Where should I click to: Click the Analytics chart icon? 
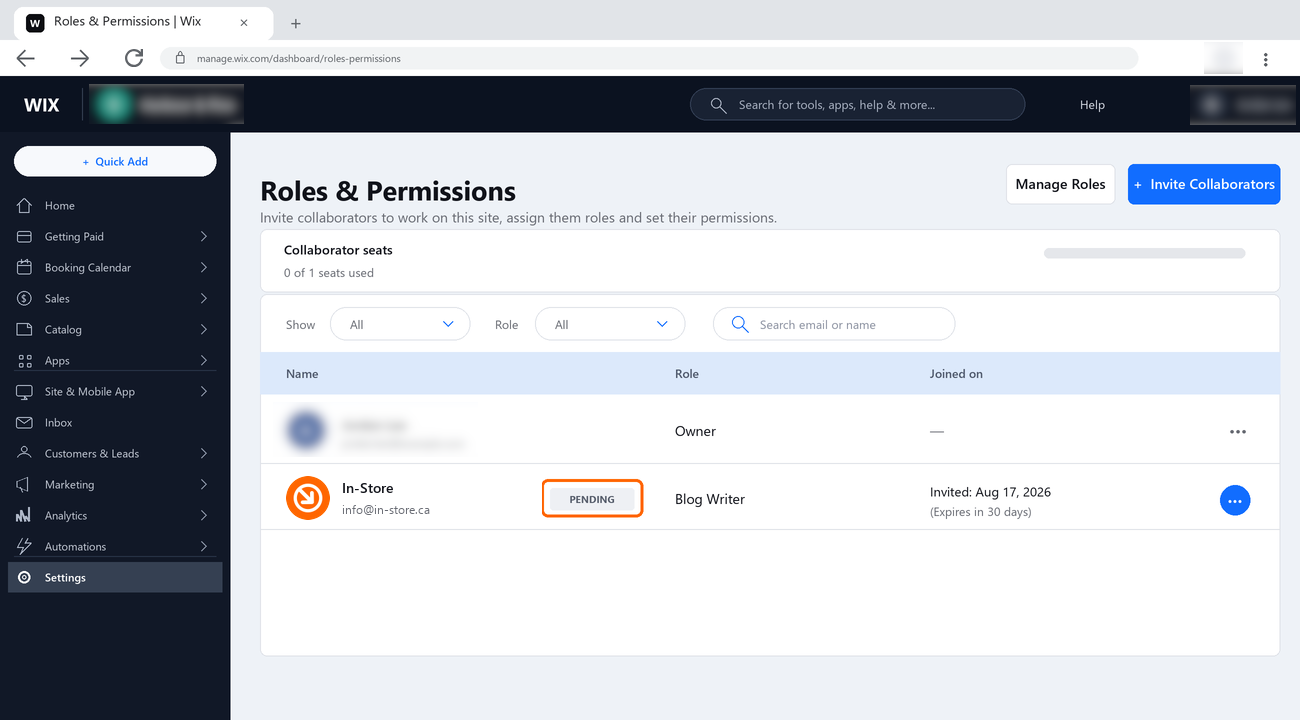coord(25,516)
